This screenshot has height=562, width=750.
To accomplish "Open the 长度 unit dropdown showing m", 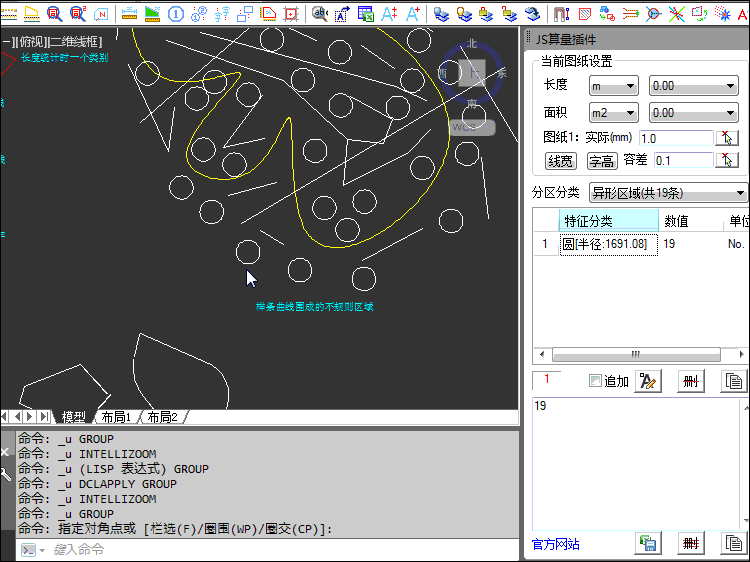I will pyautogui.click(x=613, y=86).
